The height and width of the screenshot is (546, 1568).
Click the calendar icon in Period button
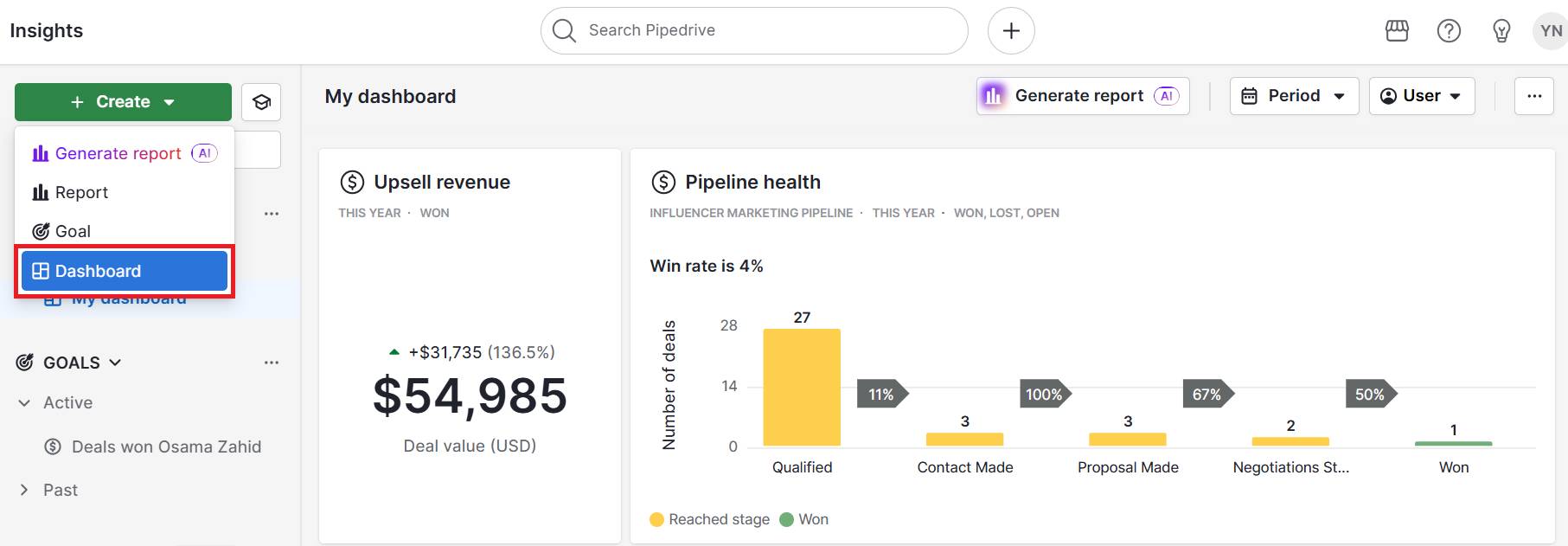click(x=1249, y=96)
